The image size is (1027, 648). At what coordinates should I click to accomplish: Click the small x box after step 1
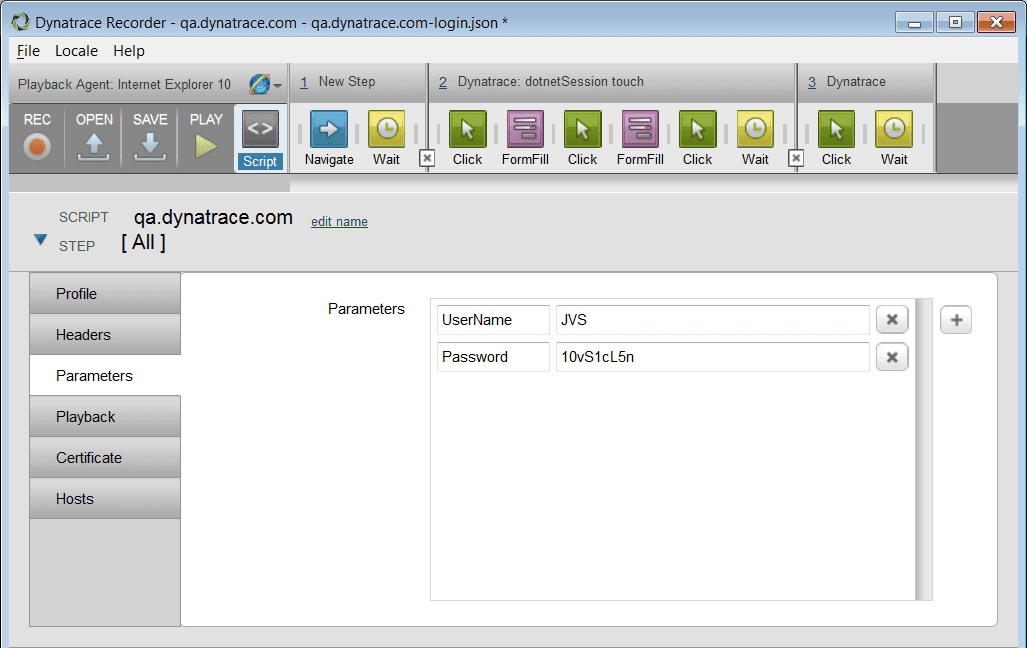[x=427, y=158]
